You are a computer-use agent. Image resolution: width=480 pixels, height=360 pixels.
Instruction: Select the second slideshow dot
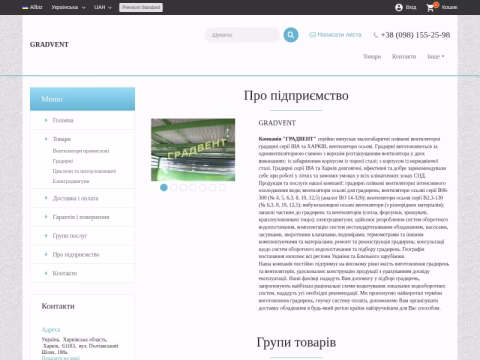pos(173,188)
